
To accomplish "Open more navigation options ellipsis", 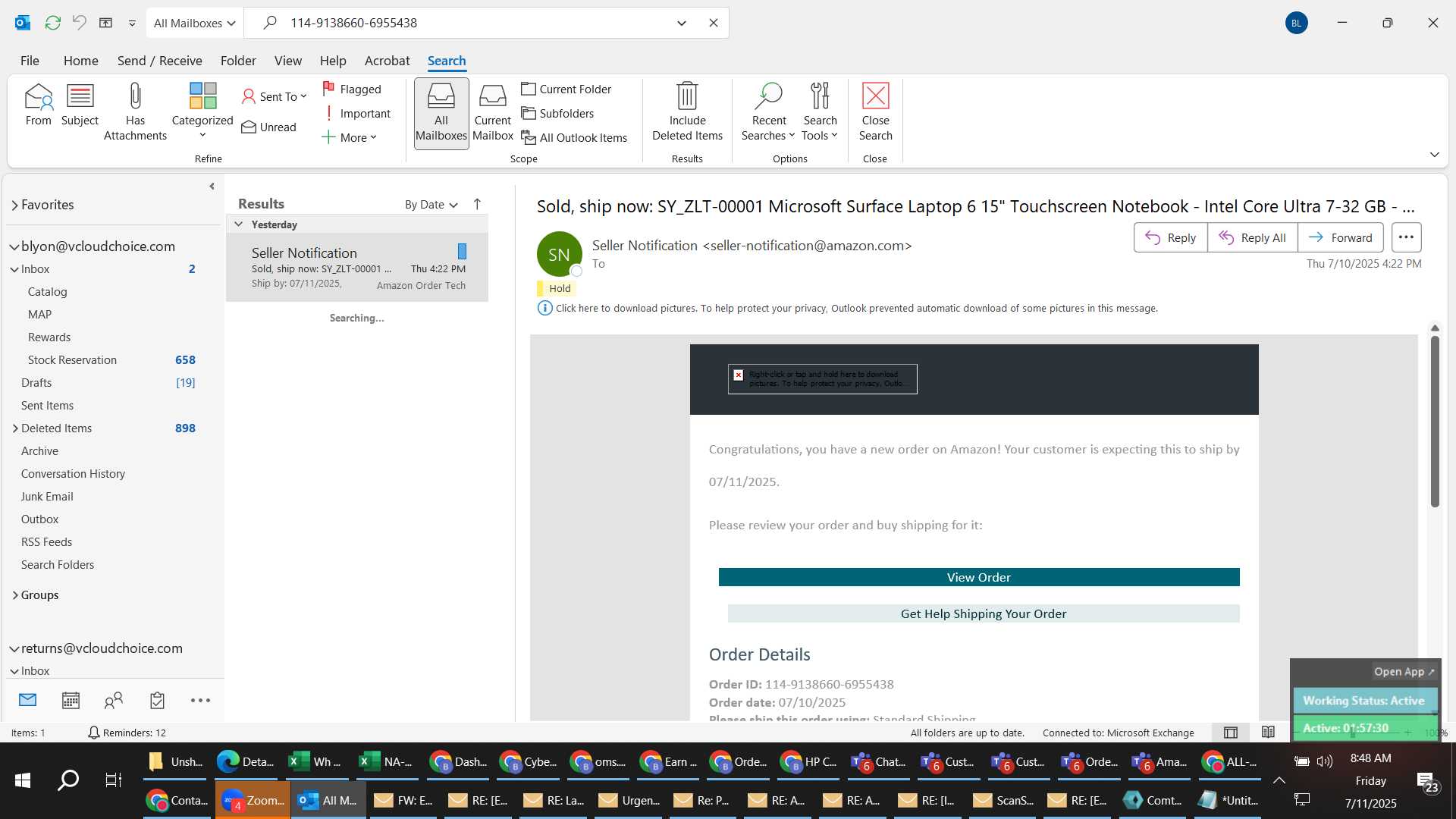I will pos(200,700).
